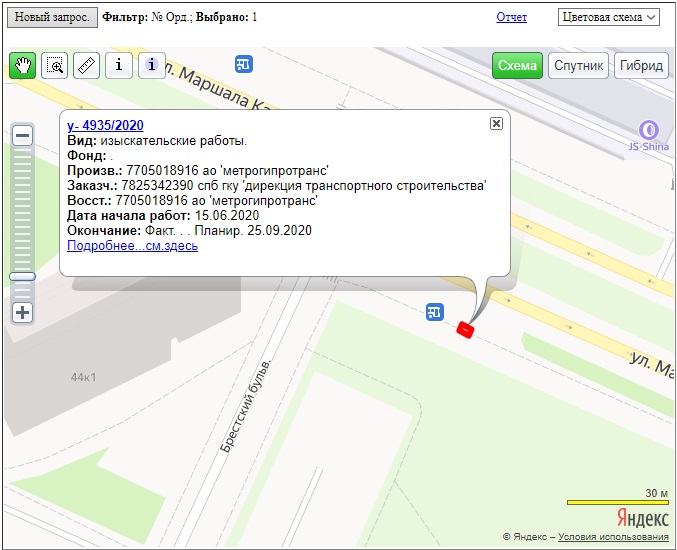This screenshot has height=550, width=677.
Task: Switch map to 'Гибрид' view
Action: pyautogui.click(x=641, y=66)
